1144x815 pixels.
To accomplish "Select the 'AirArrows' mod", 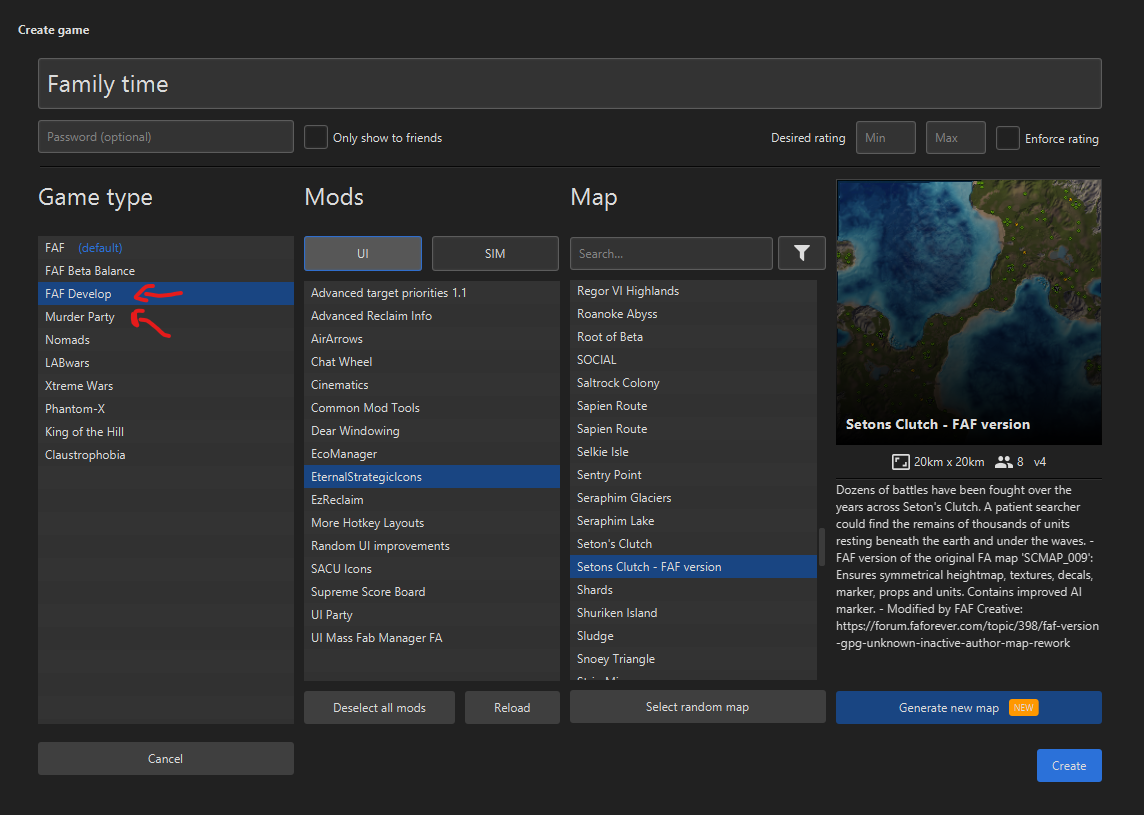I will pos(432,339).
